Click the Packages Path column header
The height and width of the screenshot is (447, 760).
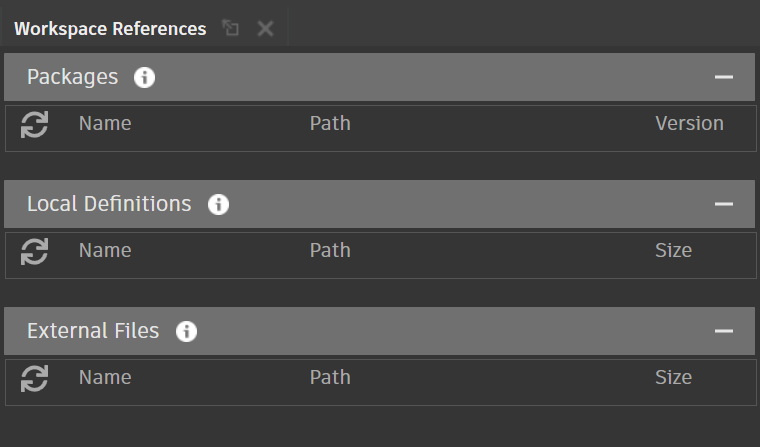click(330, 124)
